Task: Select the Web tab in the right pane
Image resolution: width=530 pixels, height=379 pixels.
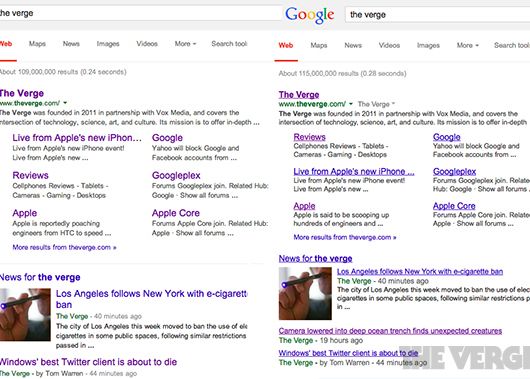Action: (286, 45)
